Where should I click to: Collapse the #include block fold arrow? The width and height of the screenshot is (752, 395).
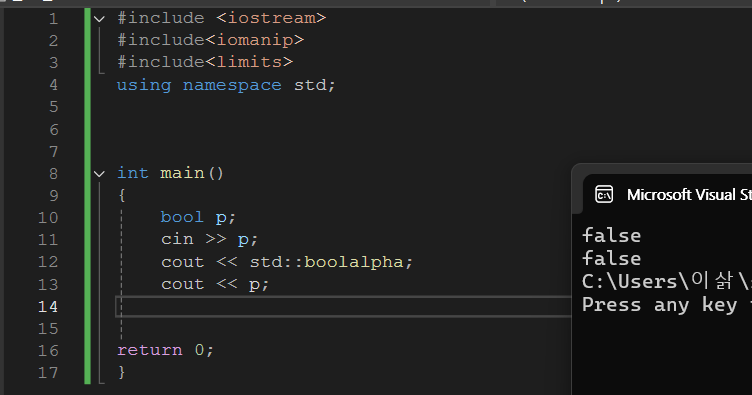(99, 19)
